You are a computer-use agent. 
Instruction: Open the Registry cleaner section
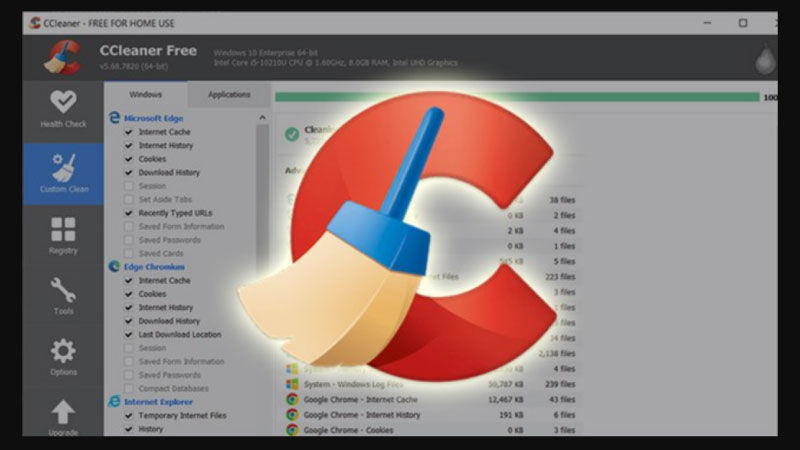pos(63,236)
